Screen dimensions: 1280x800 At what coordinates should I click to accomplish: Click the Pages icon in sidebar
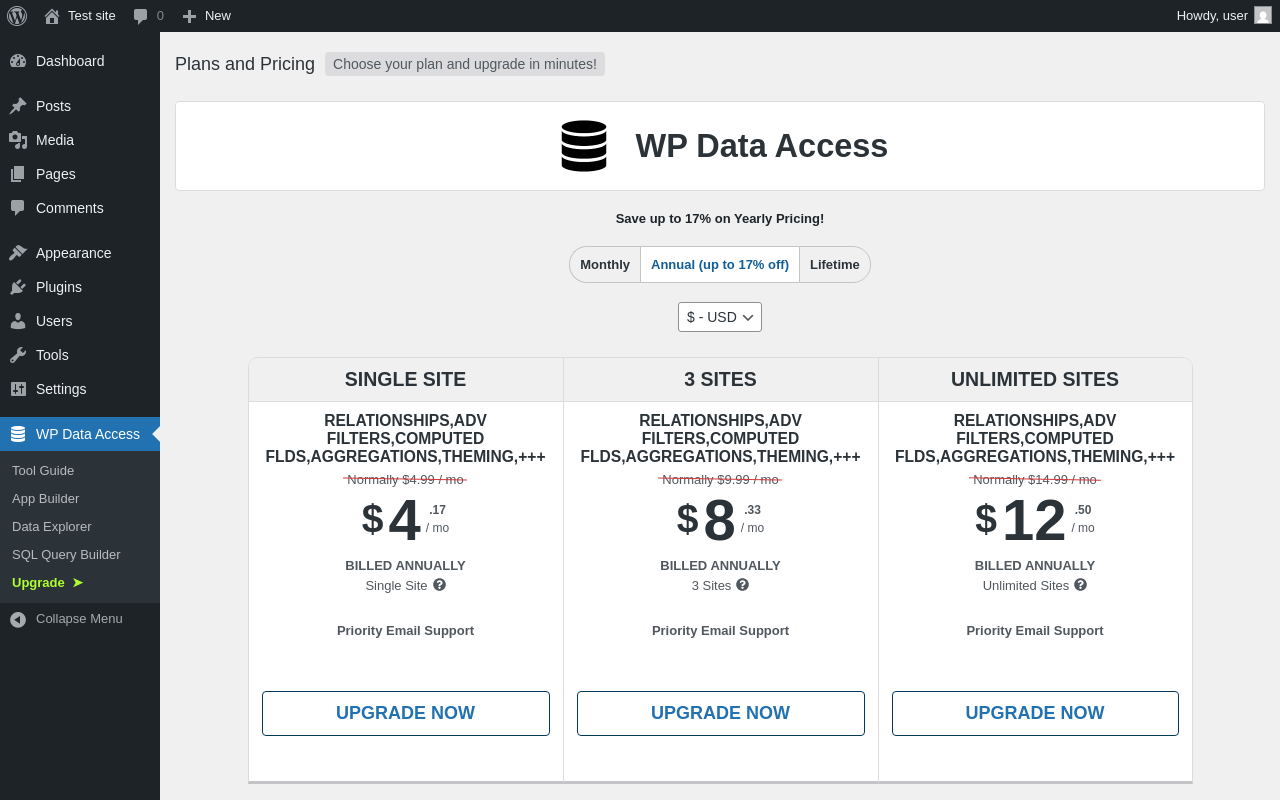(18, 174)
